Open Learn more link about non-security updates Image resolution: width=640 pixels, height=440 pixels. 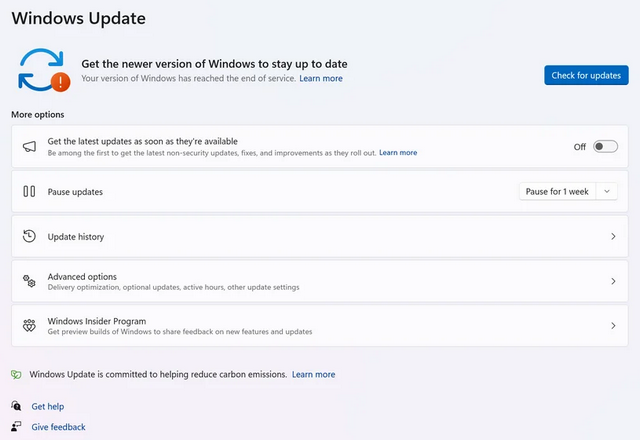(398, 153)
